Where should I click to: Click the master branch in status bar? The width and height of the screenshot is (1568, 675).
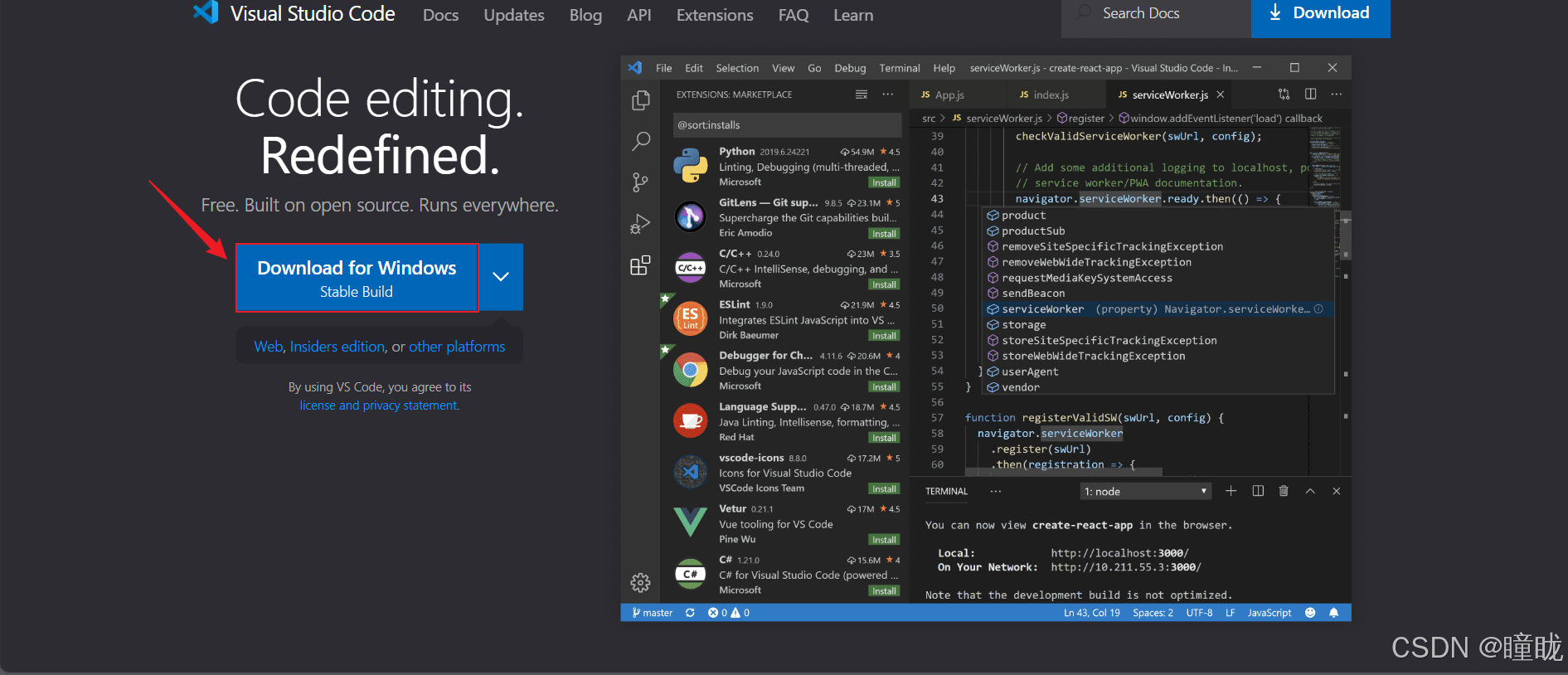coord(653,613)
